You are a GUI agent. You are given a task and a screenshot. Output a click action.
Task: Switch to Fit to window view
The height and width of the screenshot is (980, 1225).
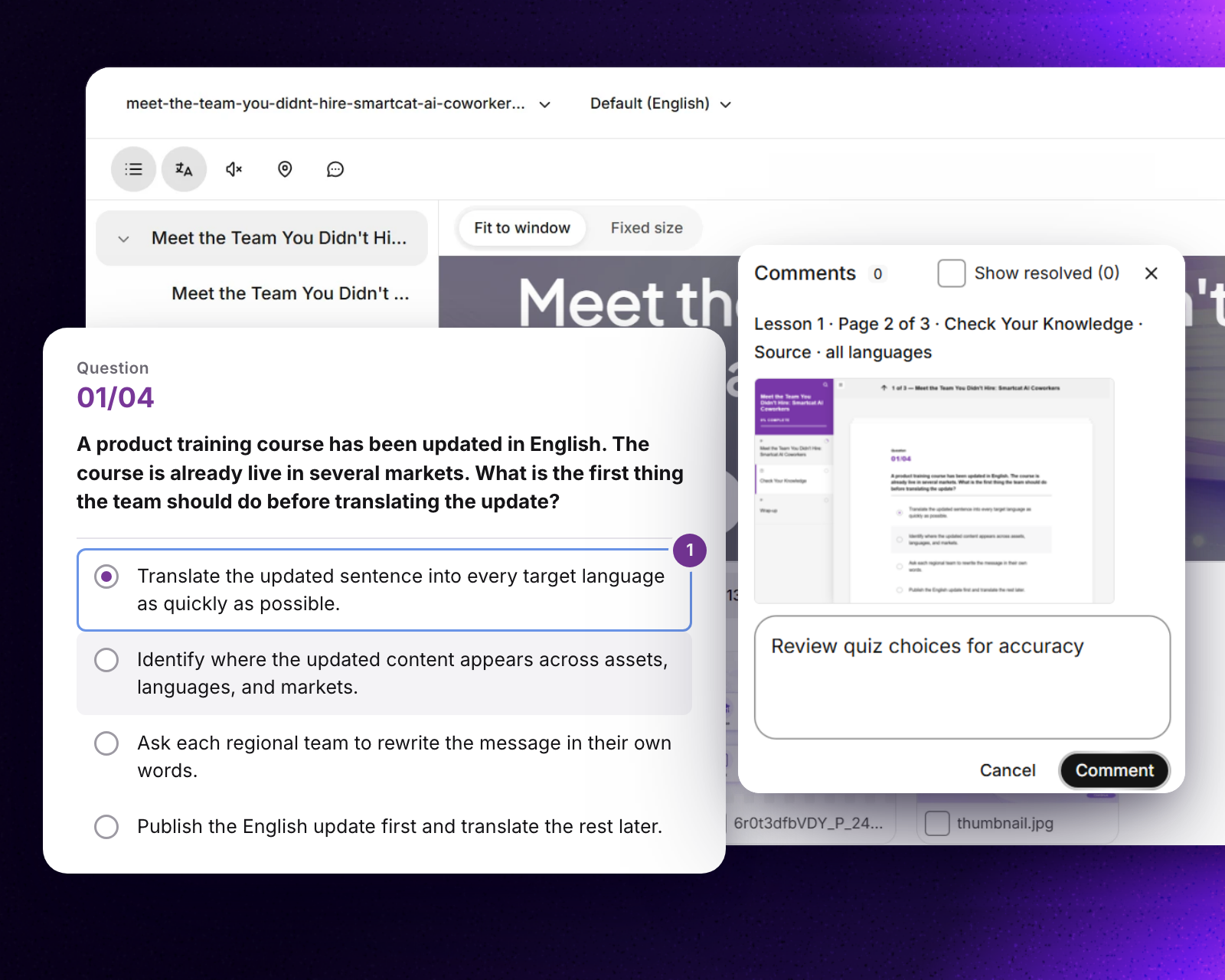point(522,227)
